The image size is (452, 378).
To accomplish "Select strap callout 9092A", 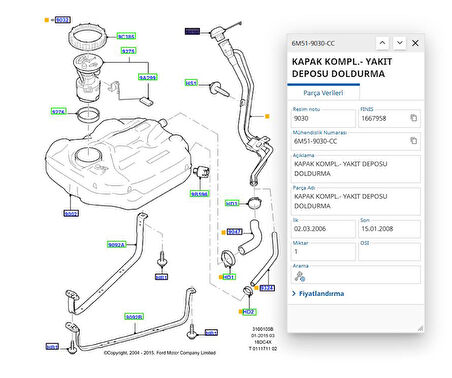I will pyautogui.click(x=116, y=245).
